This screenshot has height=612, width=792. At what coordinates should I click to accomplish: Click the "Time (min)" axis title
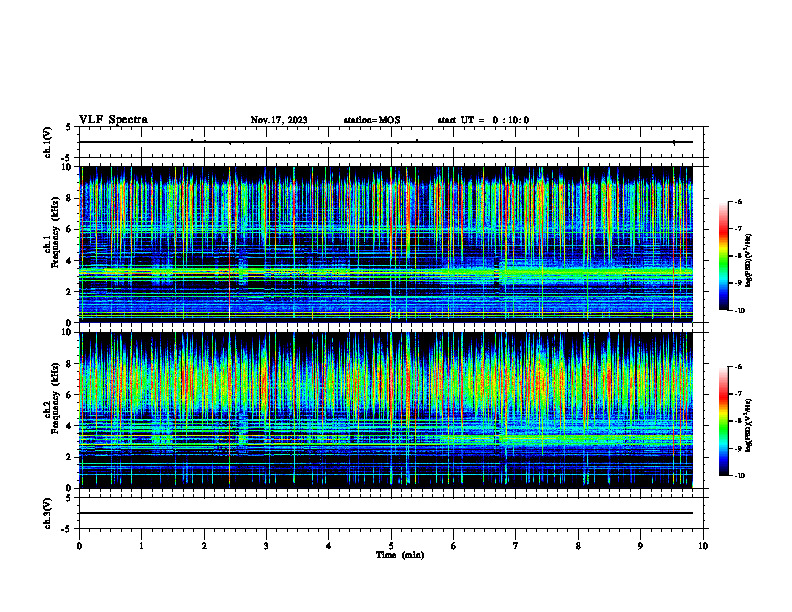coord(400,555)
